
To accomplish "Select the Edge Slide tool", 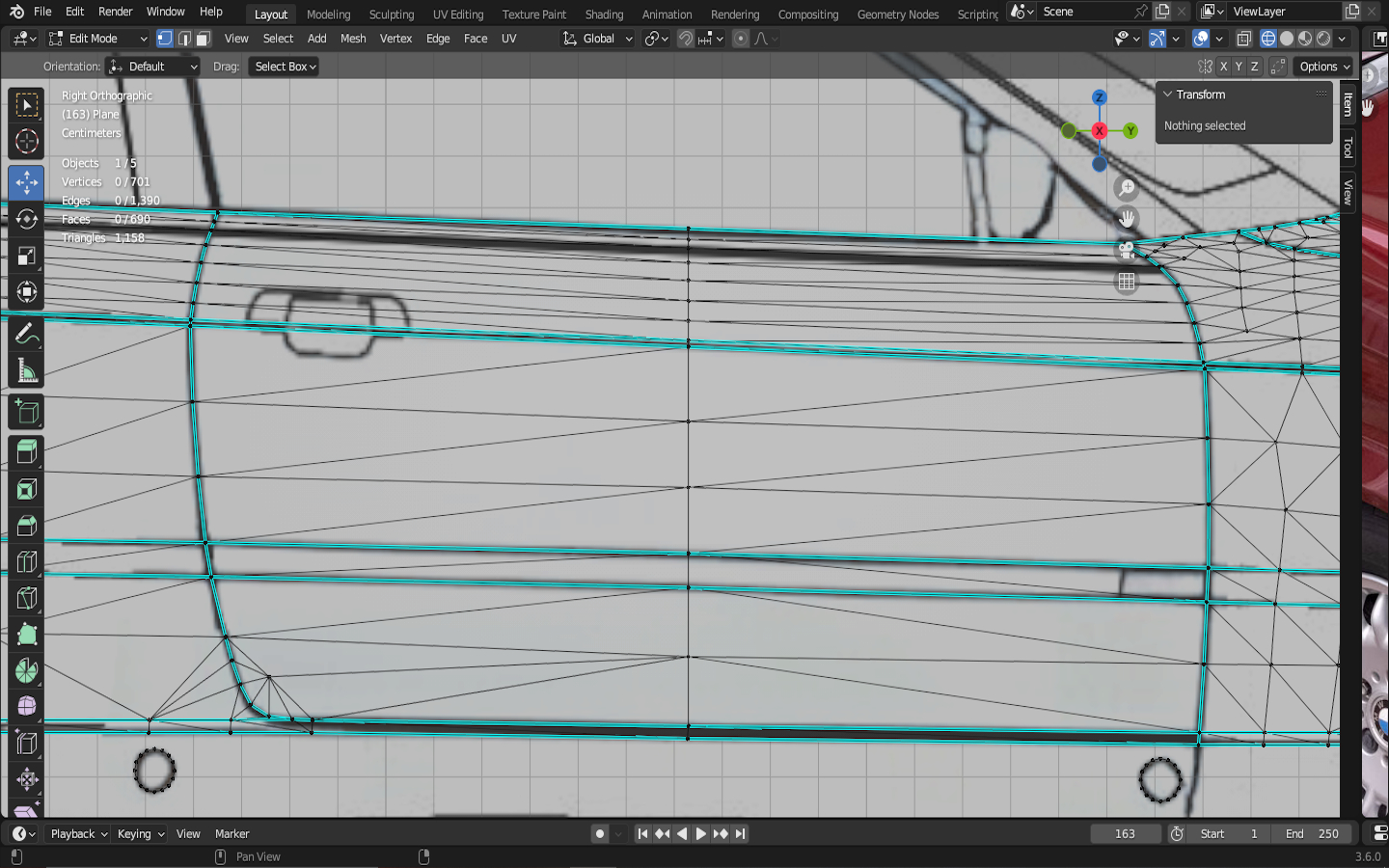I will point(27,743).
